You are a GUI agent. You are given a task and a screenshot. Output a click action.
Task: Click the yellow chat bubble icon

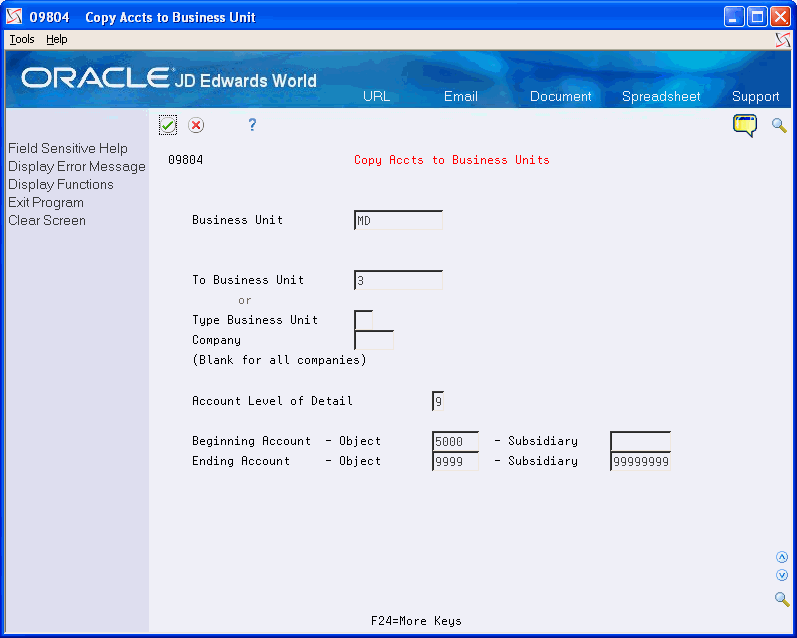click(745, 125)
